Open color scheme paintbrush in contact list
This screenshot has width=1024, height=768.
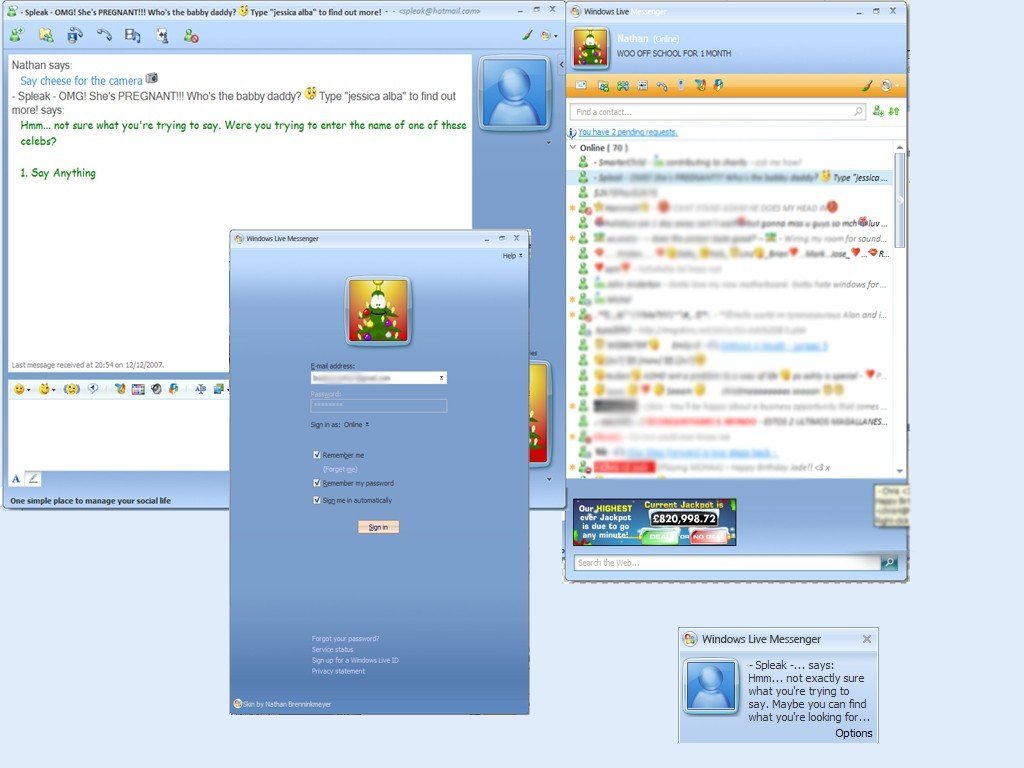click(x=867, y=86)
